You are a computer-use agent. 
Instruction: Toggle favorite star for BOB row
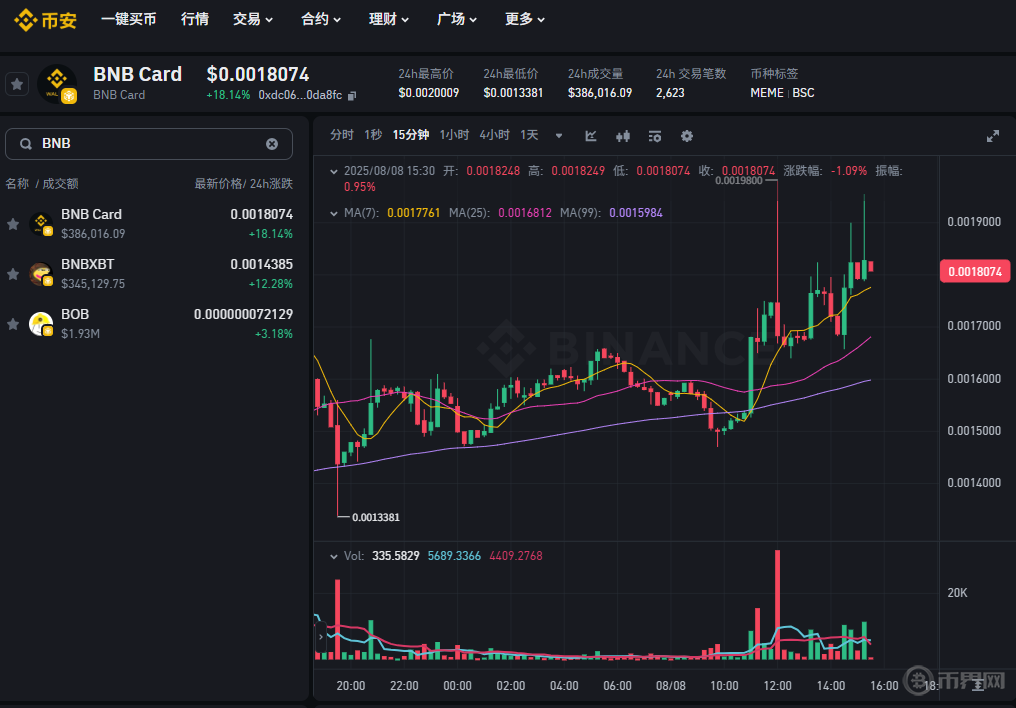[13, 324]
